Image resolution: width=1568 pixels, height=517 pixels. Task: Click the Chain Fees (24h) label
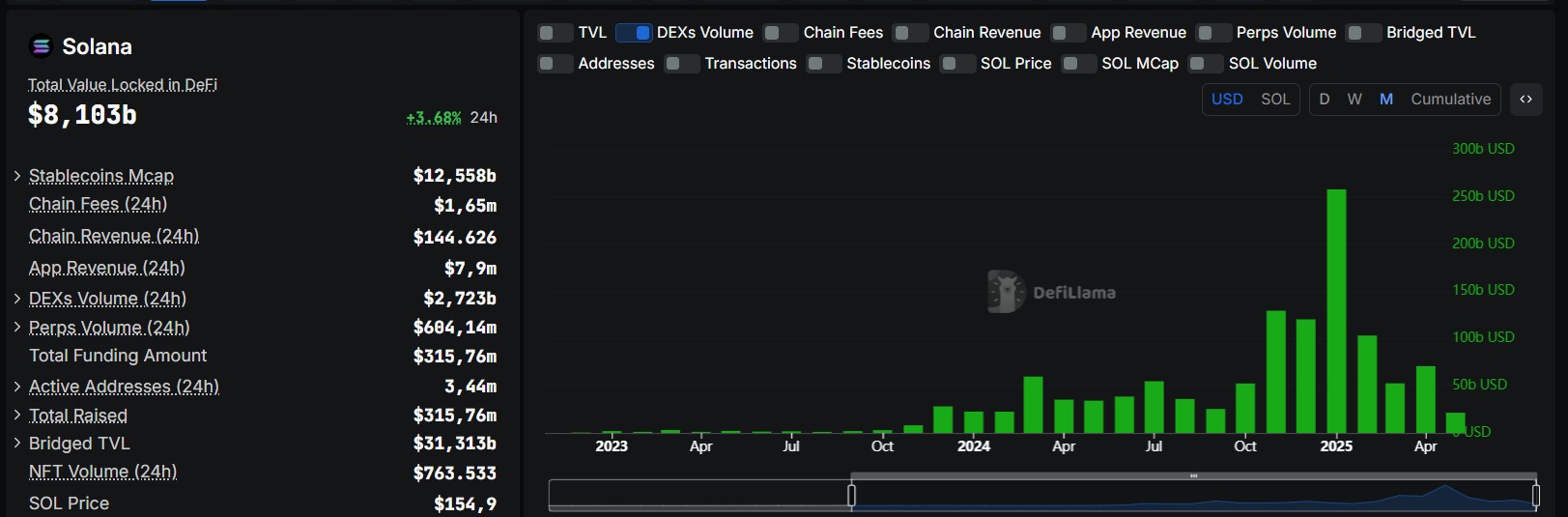98,204
